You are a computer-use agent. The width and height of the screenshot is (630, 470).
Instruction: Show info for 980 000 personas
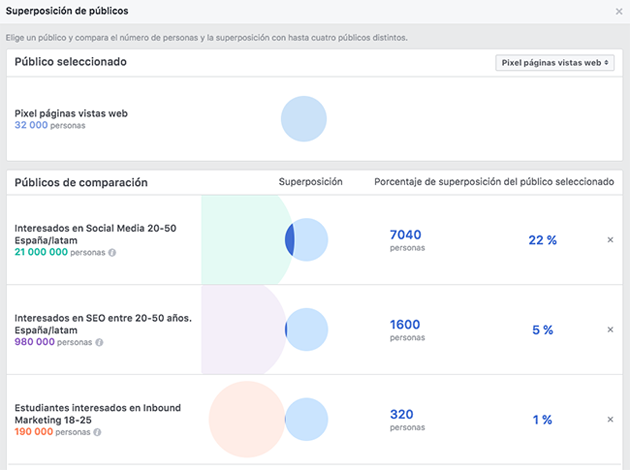pyautogui.click(x=99, y=342)
